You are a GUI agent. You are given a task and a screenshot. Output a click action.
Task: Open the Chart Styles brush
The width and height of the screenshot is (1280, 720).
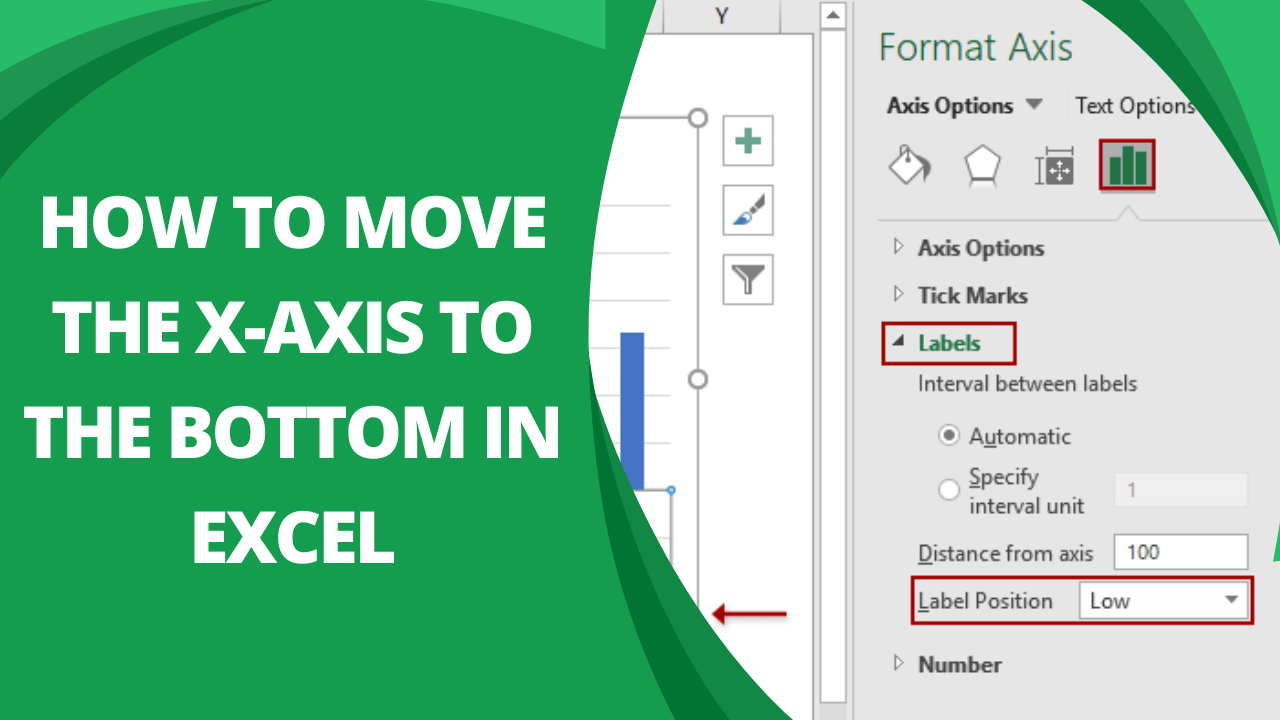tap(747, 210)
